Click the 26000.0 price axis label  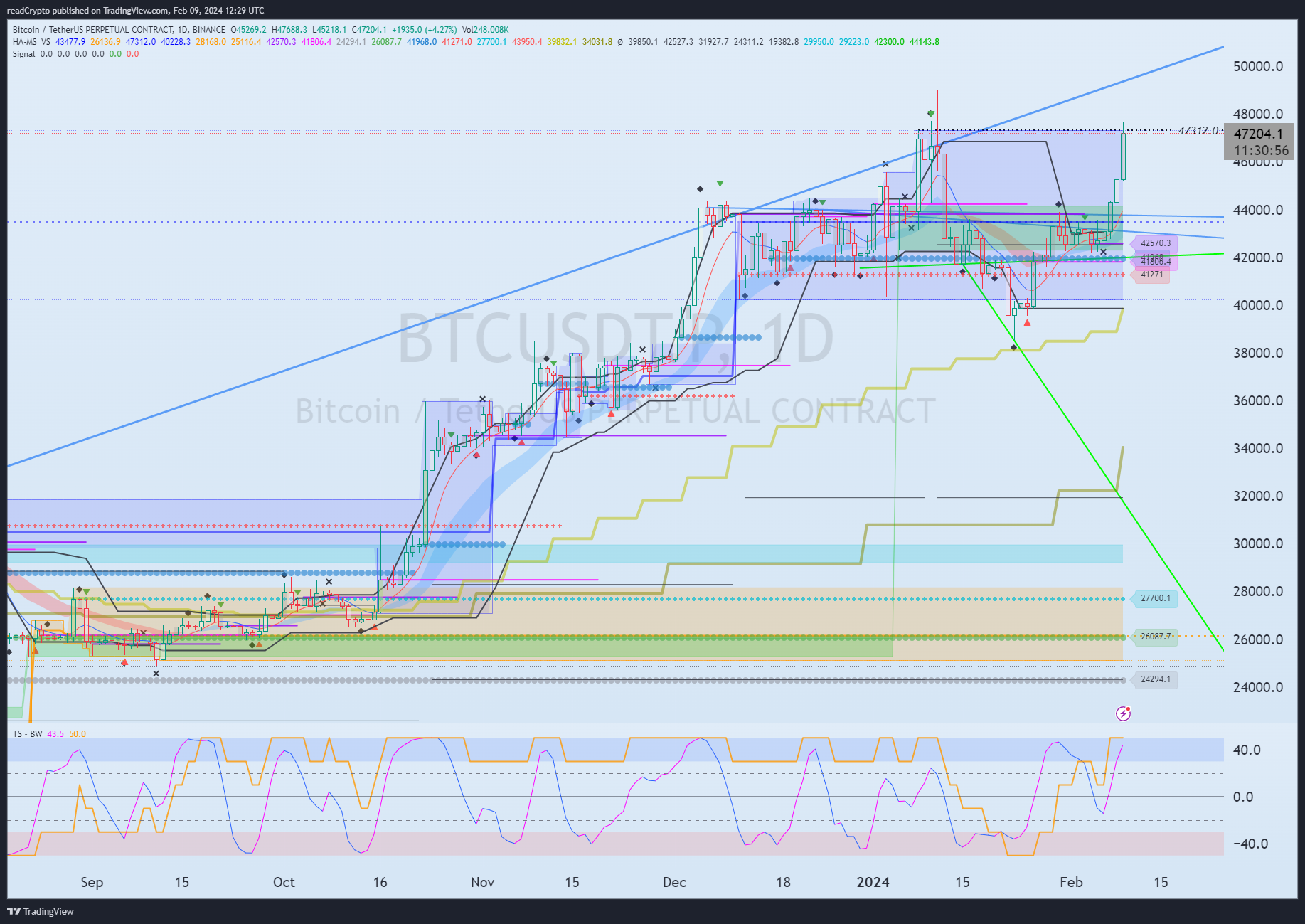pos(1258,639)
